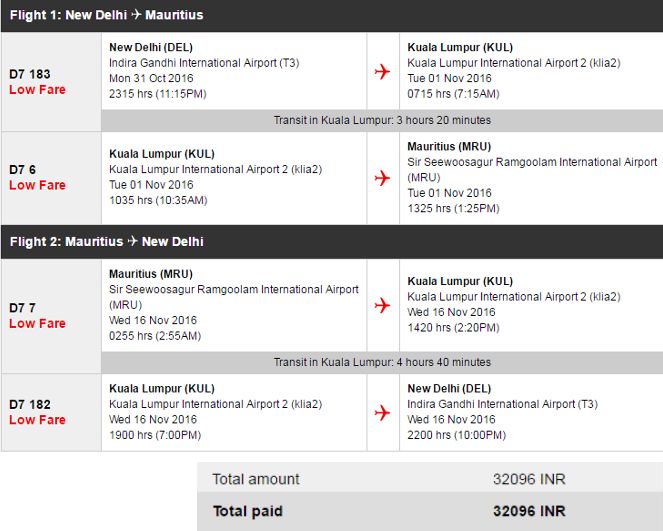Screen dimensions: 663x531
Task: Click red plane icon for flight D7 6
Action: [382, 178]
